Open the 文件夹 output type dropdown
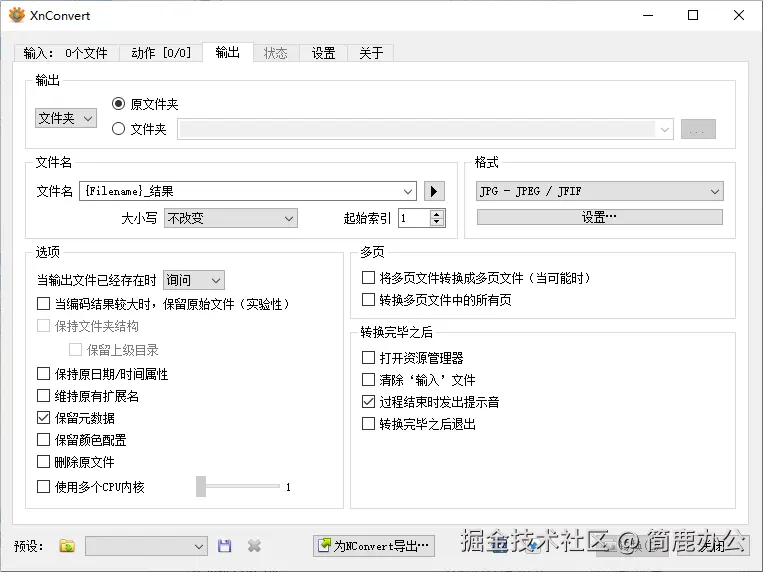The height and width of the screenshot is (572, 763). click(66, 118)
